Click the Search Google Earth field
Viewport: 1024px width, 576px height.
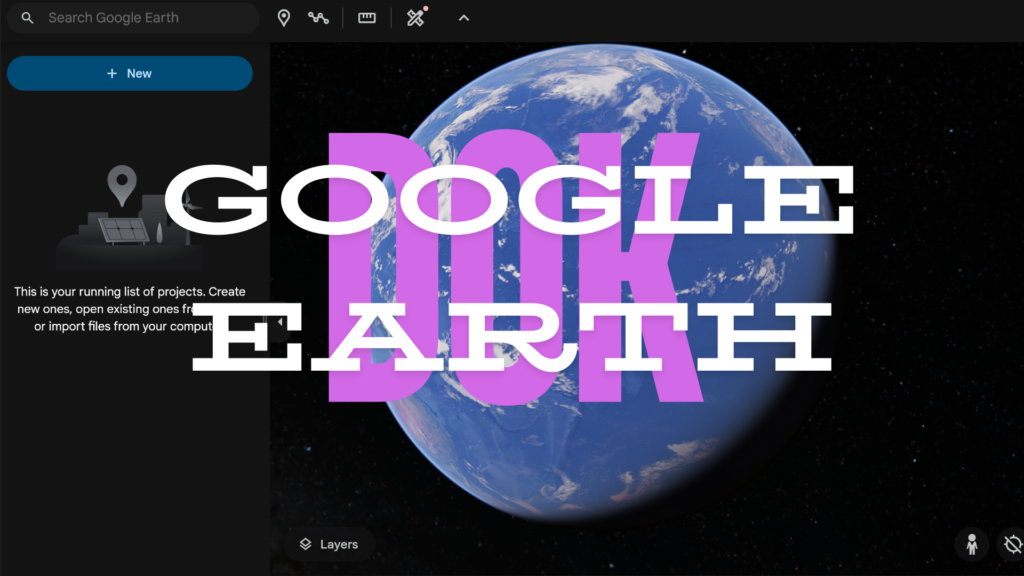(x=133, y=18)
